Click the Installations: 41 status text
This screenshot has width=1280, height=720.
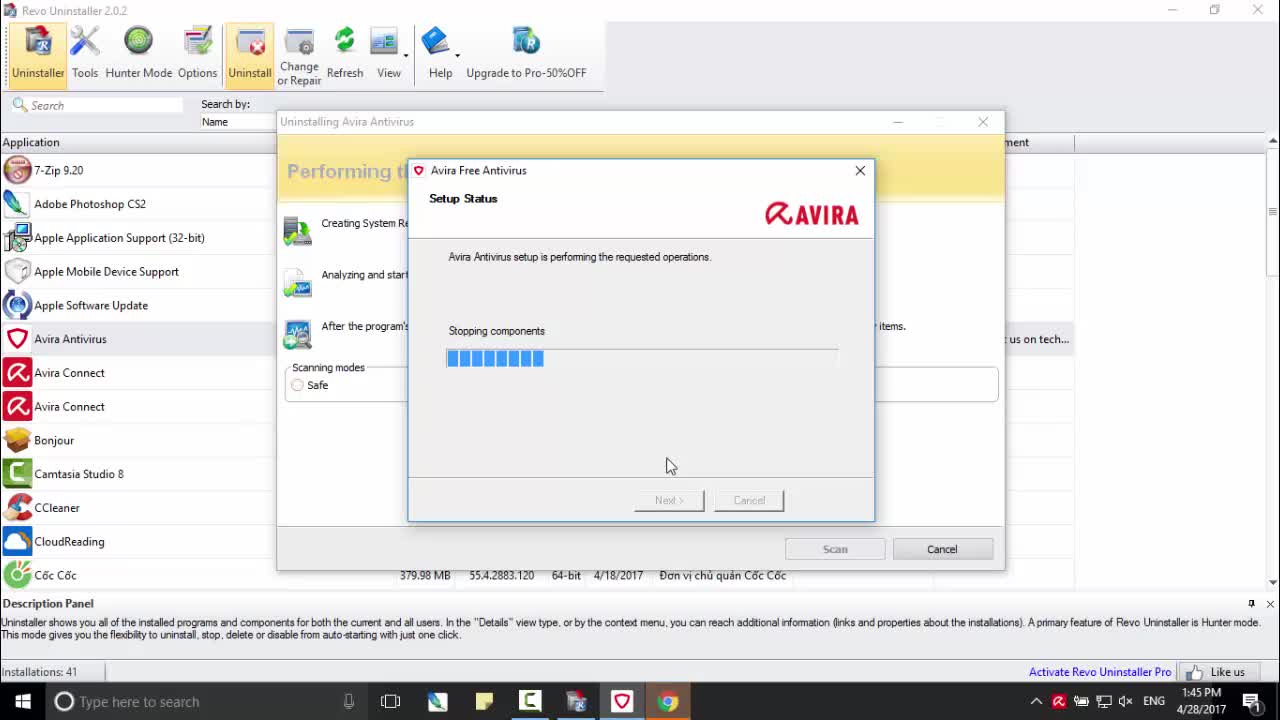coord(40,672)
